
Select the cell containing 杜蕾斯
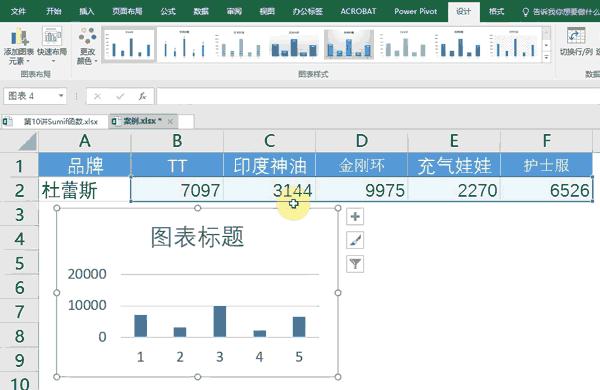coord(85,190)
